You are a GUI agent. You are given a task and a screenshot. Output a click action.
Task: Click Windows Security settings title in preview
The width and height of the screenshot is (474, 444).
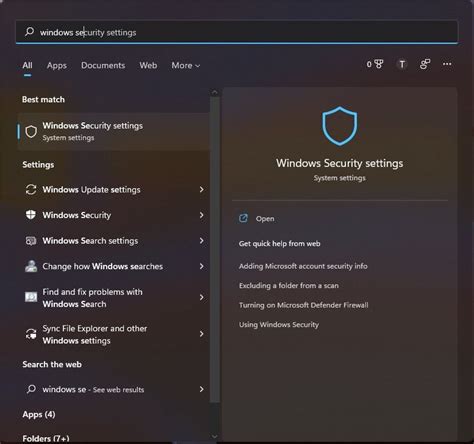[x=339, y=163]
